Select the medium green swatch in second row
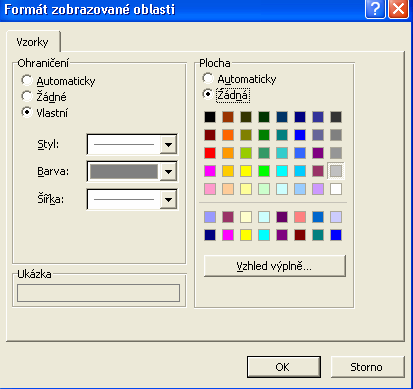Viewport: 413px width, 389px height. pos(264,135)
